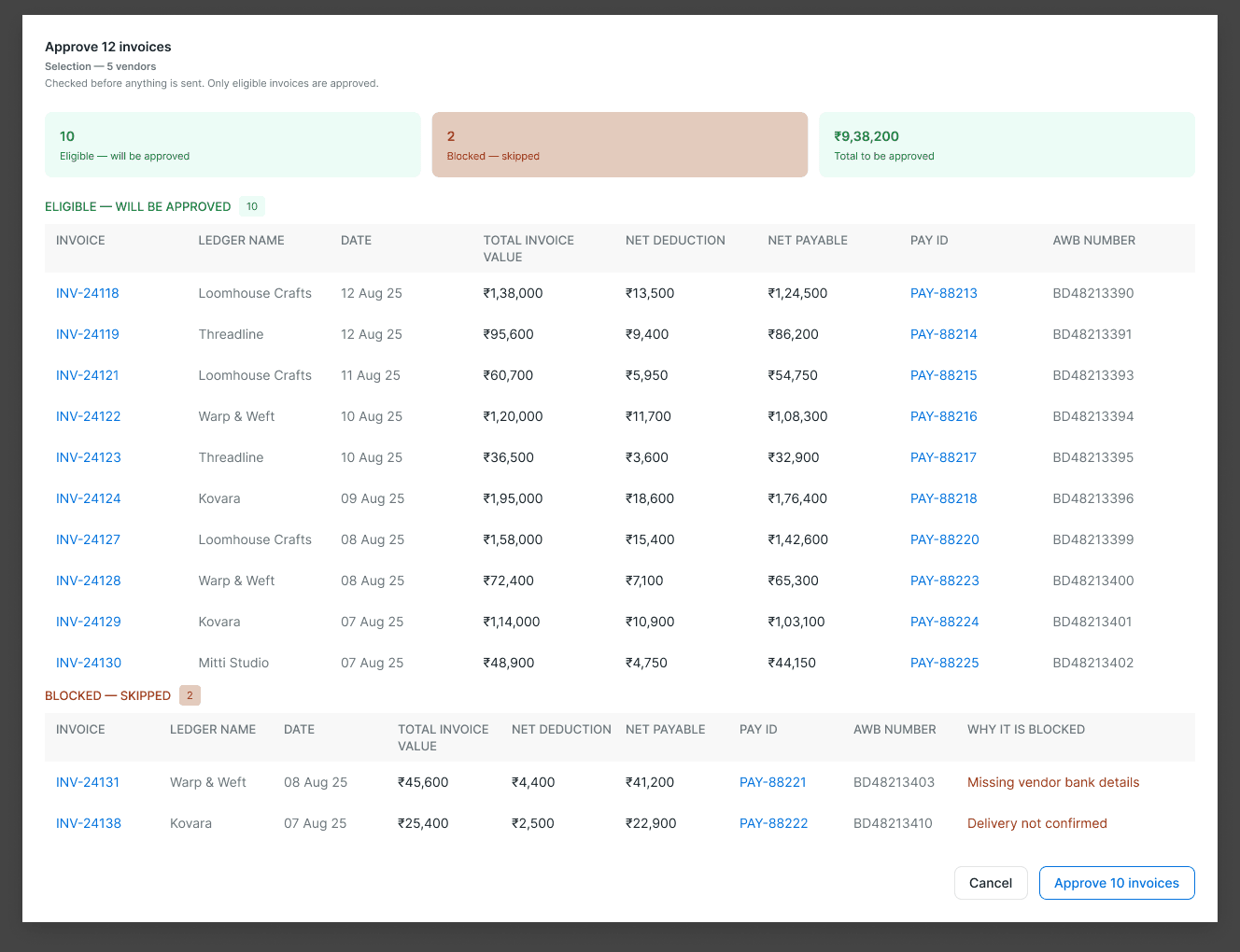Open payment PAY-88223

(x=945, y=581)
